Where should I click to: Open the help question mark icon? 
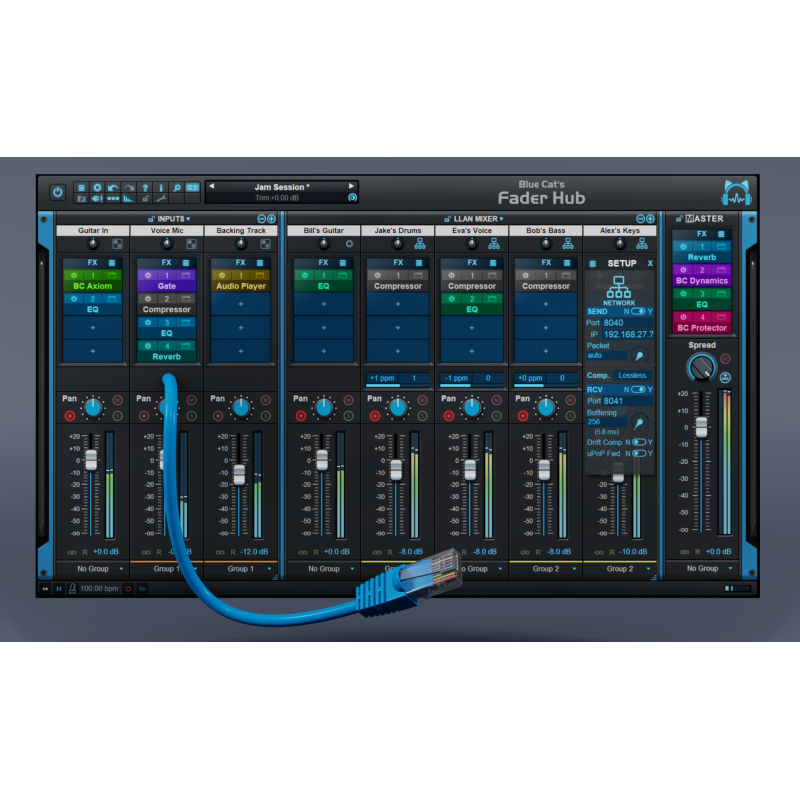coord(146,186)
